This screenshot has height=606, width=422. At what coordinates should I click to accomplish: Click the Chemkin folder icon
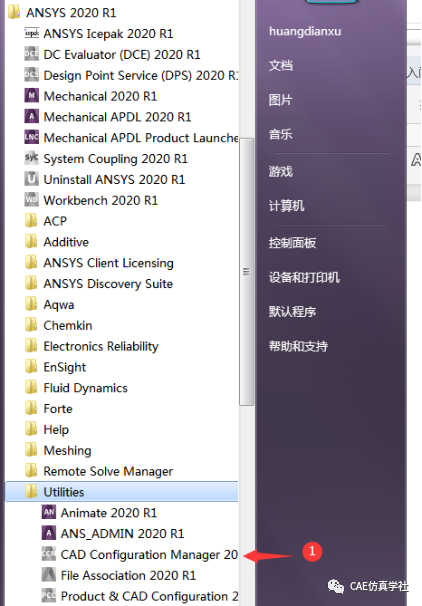click(x=31, y=325)
